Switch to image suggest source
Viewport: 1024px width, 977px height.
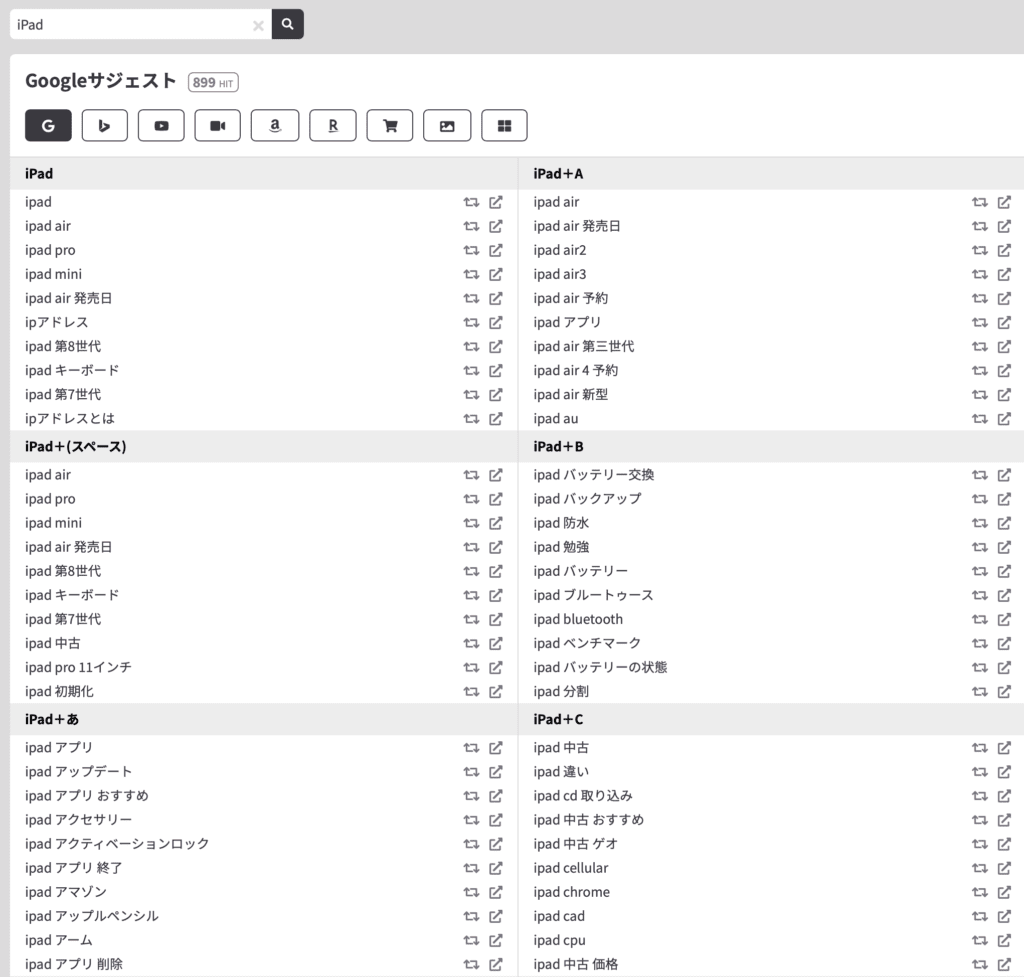(x=447, y=125)
